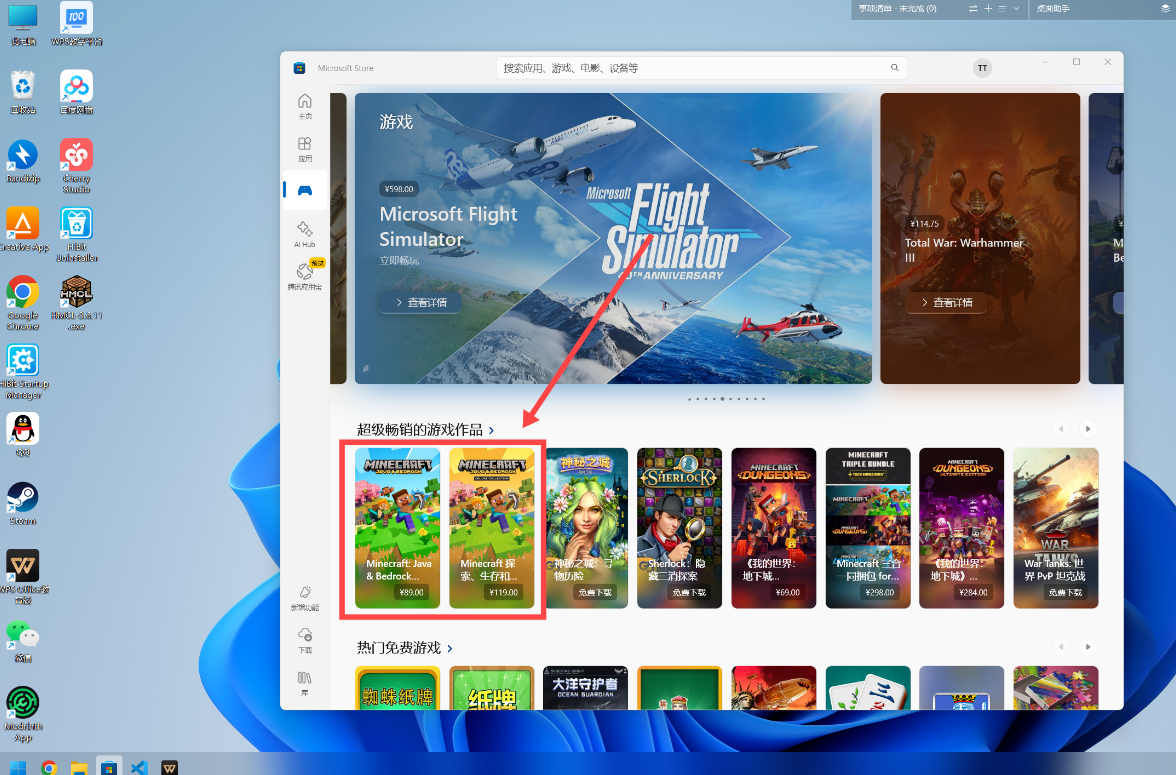Image resolution: width=1176 pixels, height=775 pixels.
Task: Expand the top free games section chevron
Action: (450, 648)
